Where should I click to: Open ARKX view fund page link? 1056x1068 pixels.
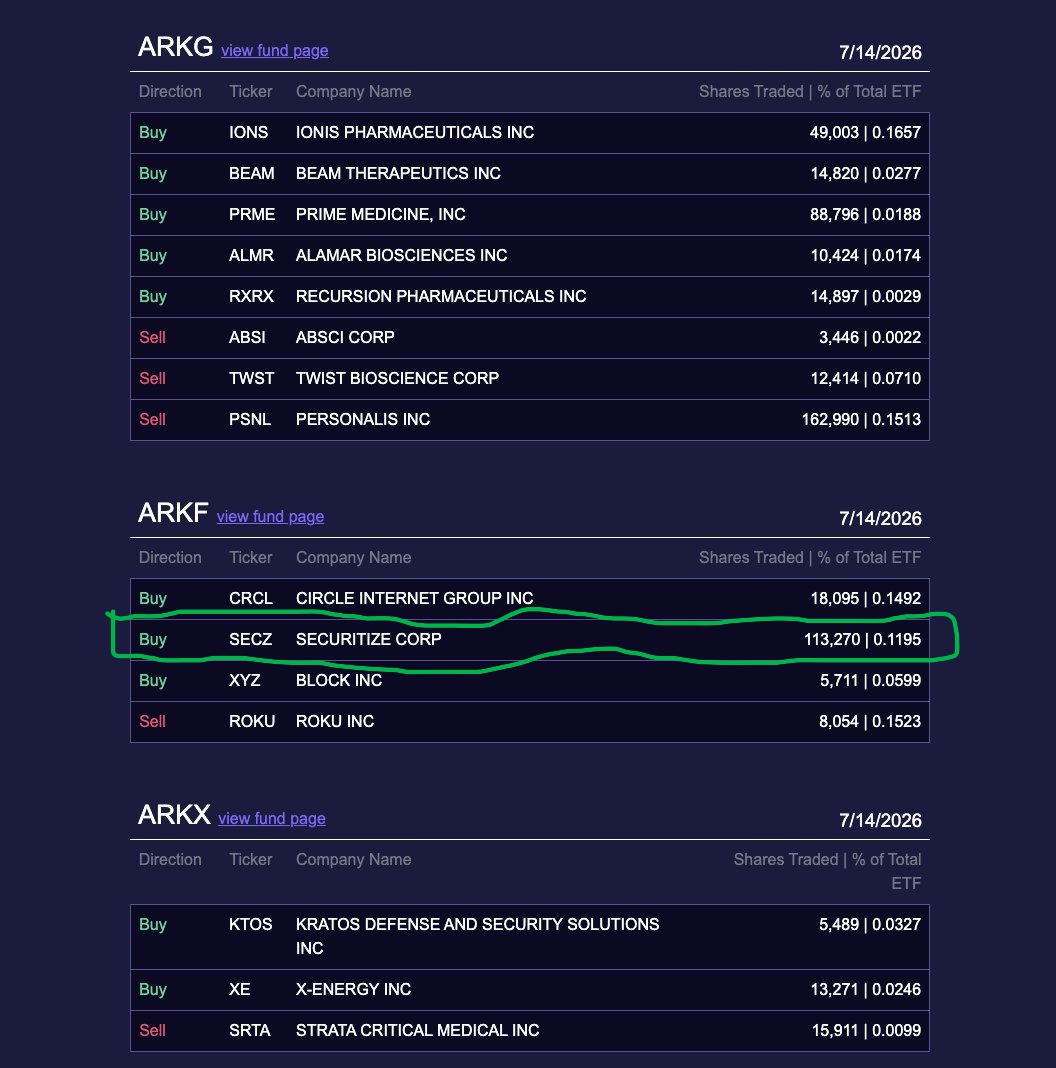(272, 818)
